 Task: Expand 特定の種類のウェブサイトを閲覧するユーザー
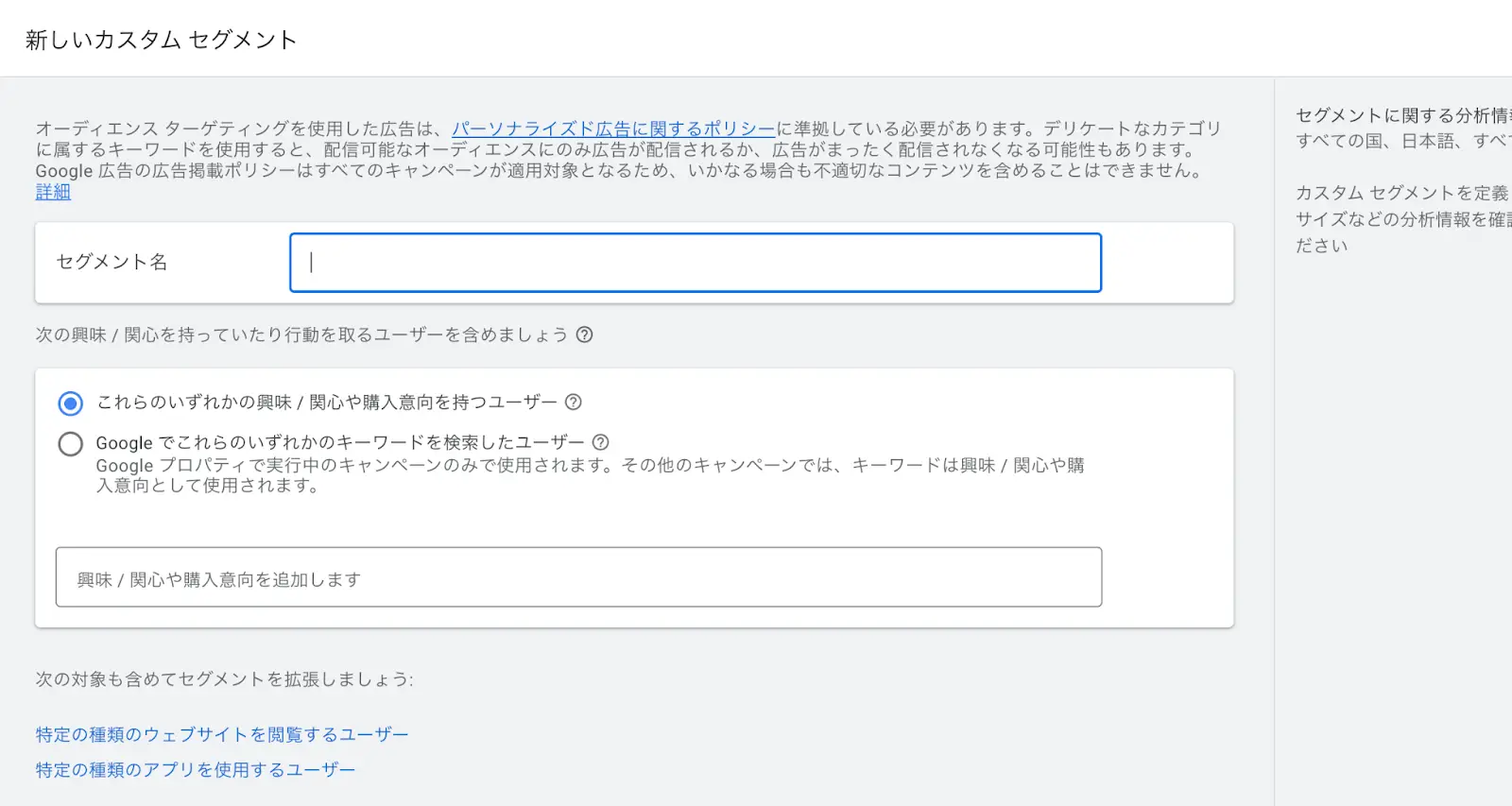pos(222,734)
